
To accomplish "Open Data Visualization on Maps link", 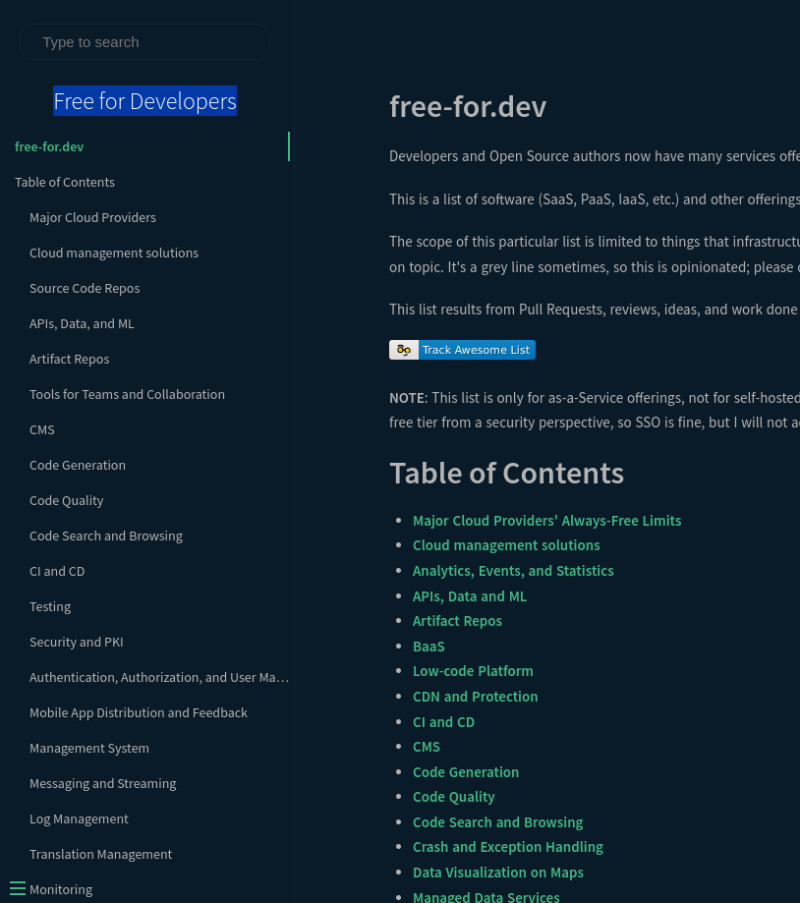I will (x=498, y=873).
